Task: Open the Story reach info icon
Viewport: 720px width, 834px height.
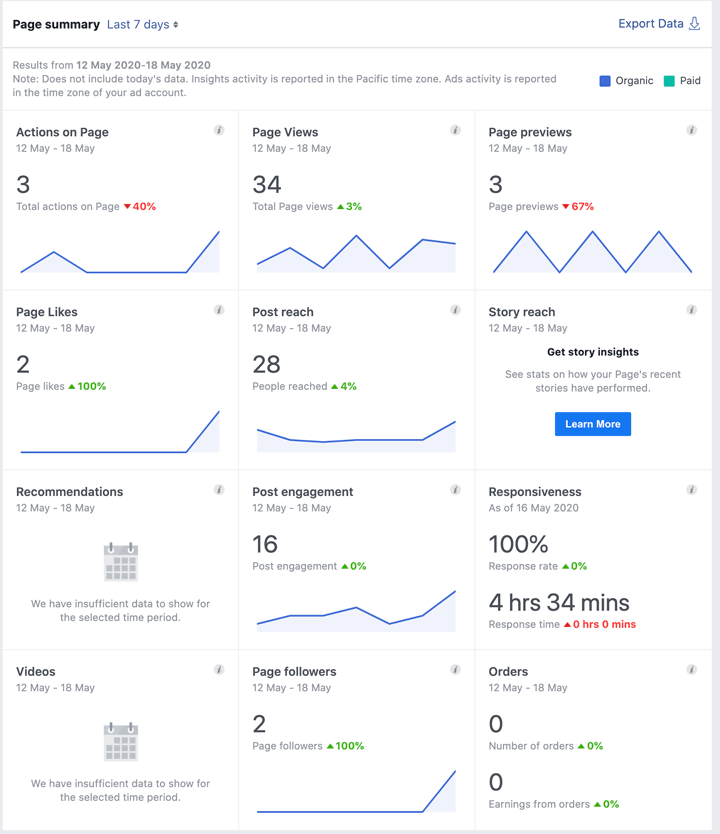Action: point(691,309)
